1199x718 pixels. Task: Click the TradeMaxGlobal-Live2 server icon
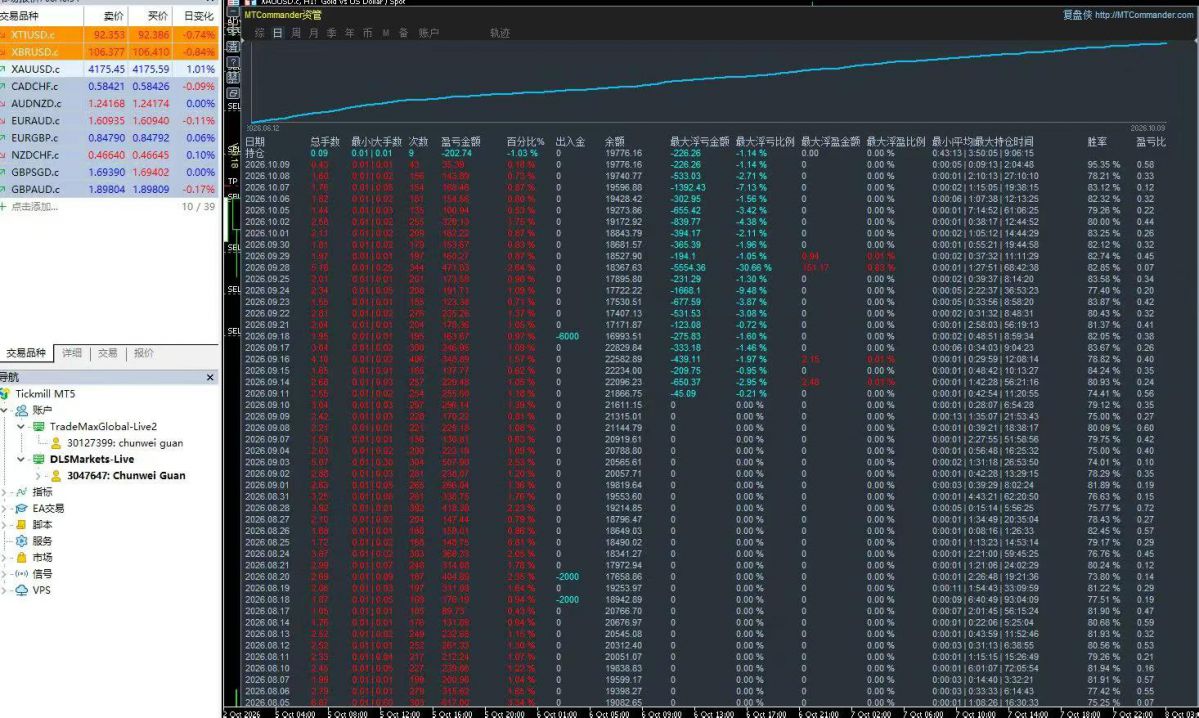tap(38, 427)
